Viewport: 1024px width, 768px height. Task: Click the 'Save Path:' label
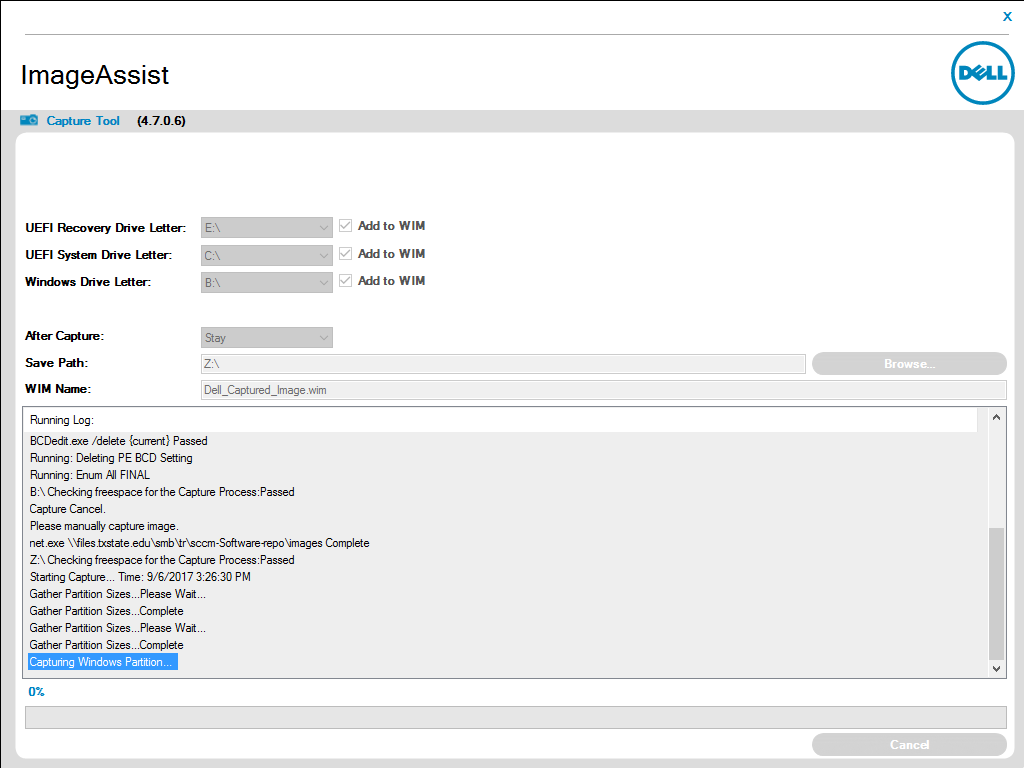56,362
